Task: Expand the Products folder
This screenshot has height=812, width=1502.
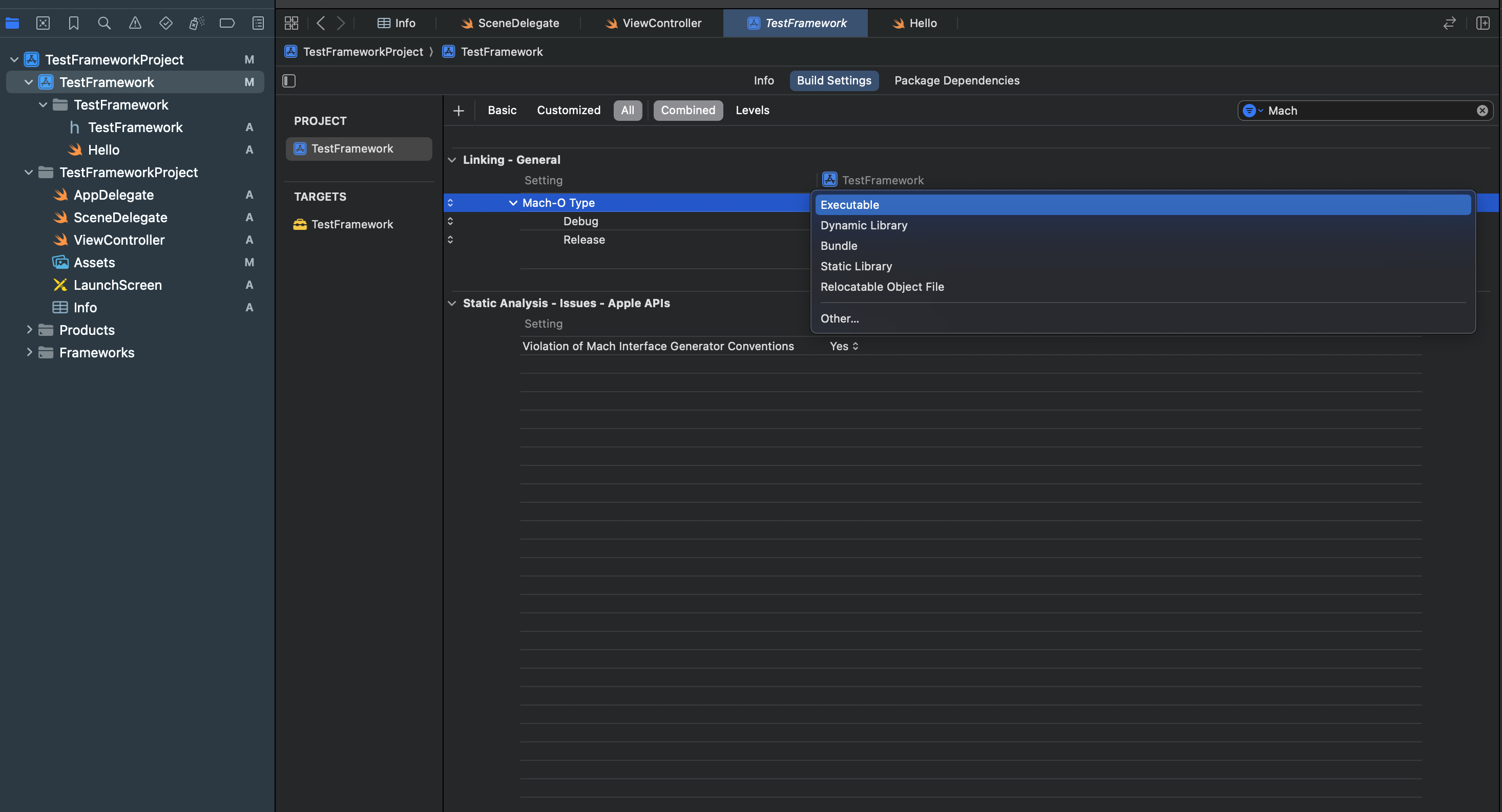Action: point(29,330)
